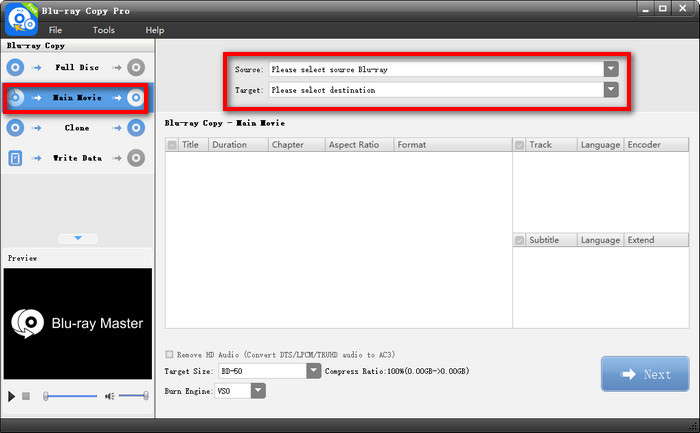The image size is (700, 433).
Task: Open the Write Data mode
Action: [77, 158]
